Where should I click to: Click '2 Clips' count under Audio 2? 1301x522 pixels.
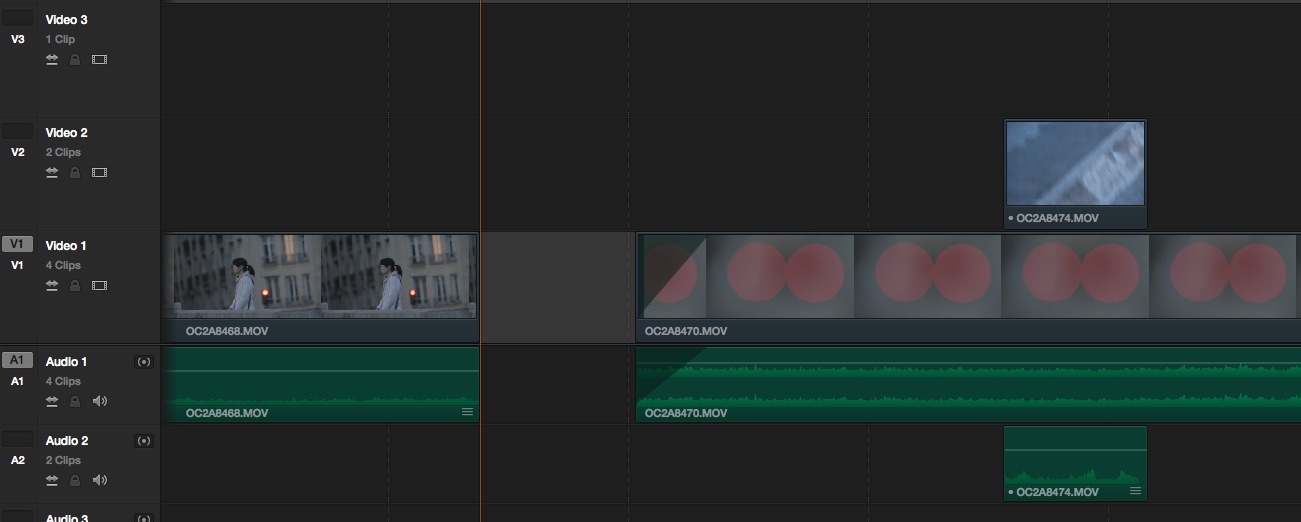63,461
